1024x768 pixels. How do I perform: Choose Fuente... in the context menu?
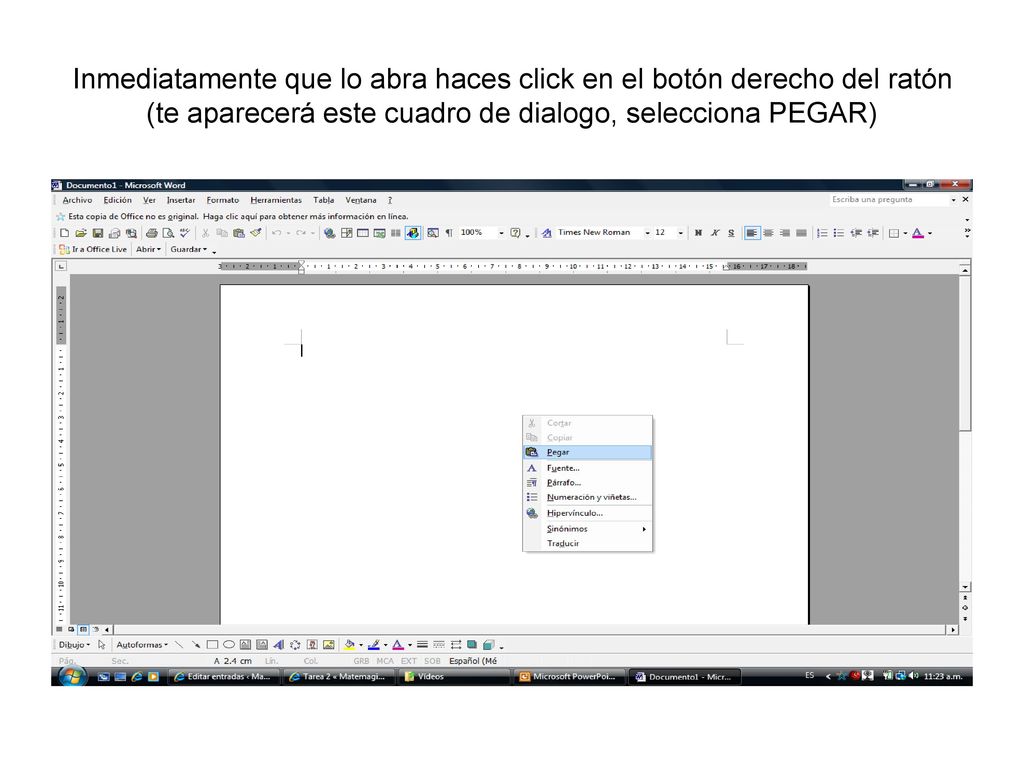click(588, 468)
